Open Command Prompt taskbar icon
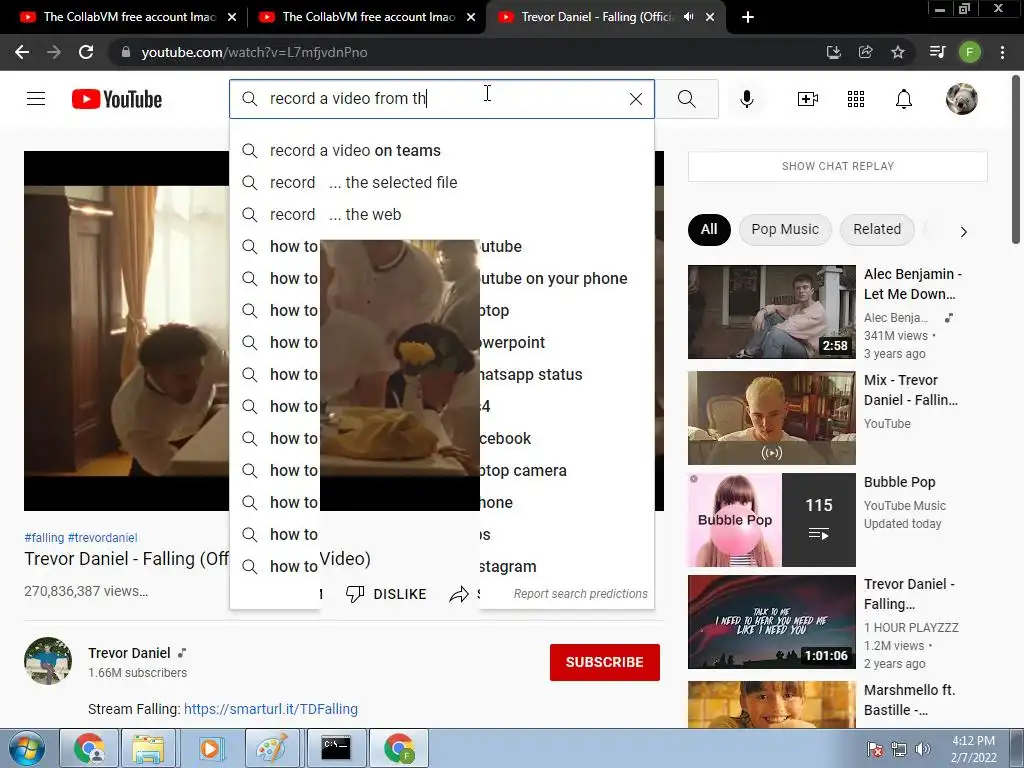The width and height of the screenshot is (1024, 768). pyautogui.click(x=335, y=748)
